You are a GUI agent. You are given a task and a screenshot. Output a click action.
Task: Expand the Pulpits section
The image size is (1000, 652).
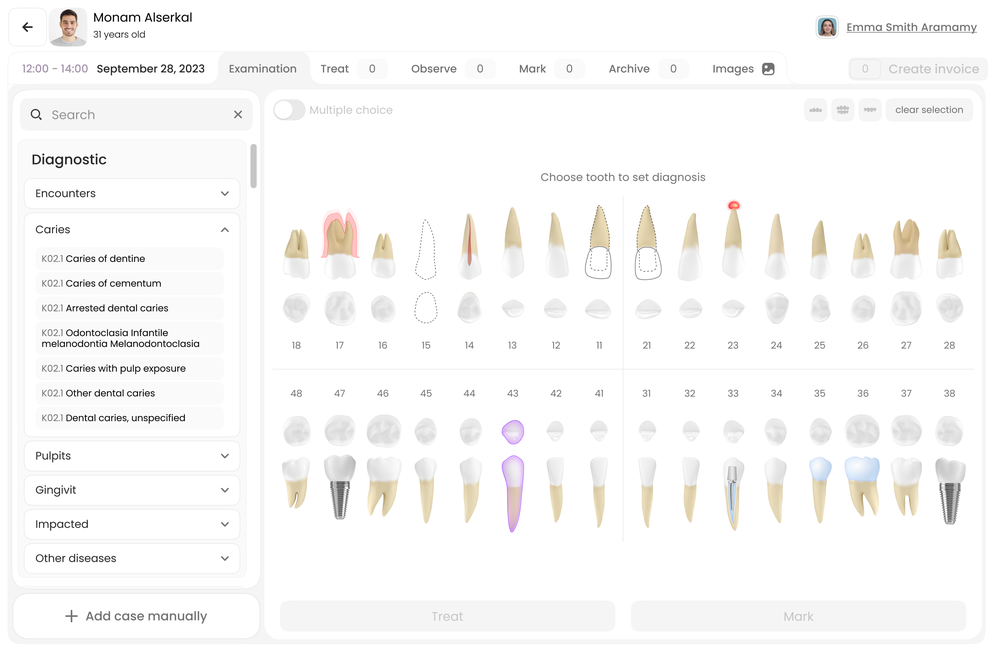tap(132, 456)
